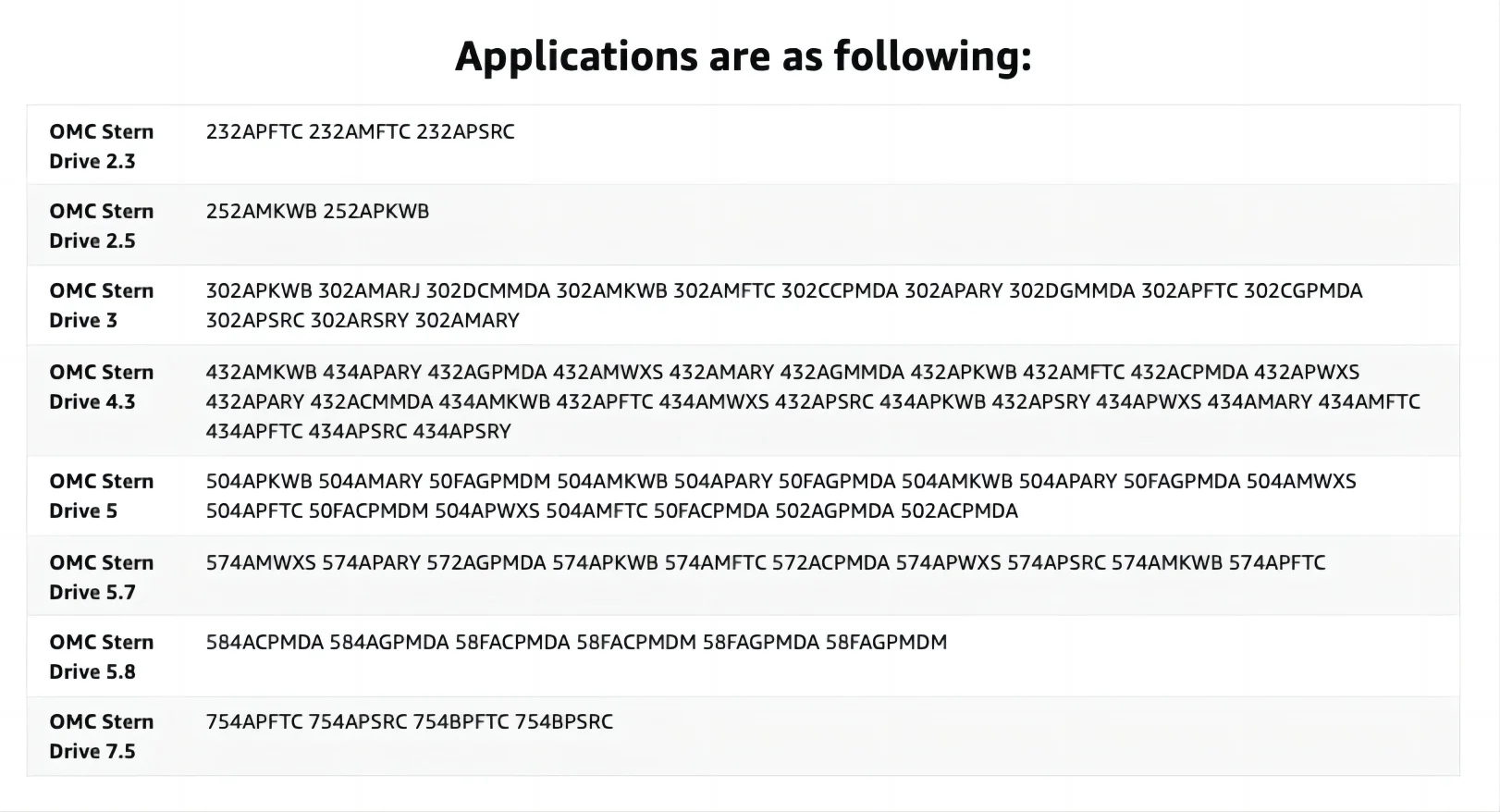The height and width of the screenshot is (812, 1500).
Task: Click the 'OMC Stern Drive 4.3' label
Action: [102, 387]
